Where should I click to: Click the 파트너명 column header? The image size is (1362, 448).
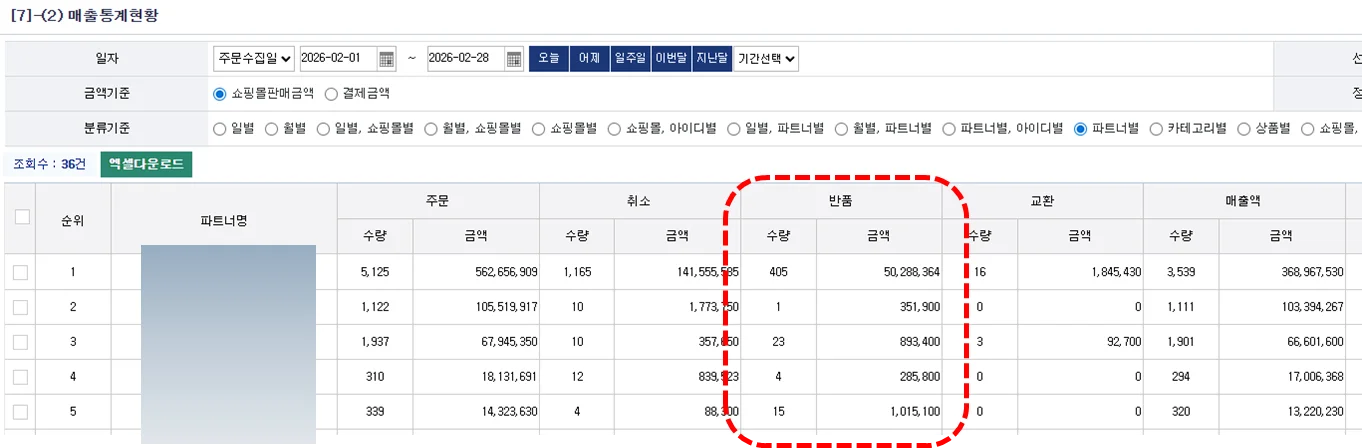[224, 219]
